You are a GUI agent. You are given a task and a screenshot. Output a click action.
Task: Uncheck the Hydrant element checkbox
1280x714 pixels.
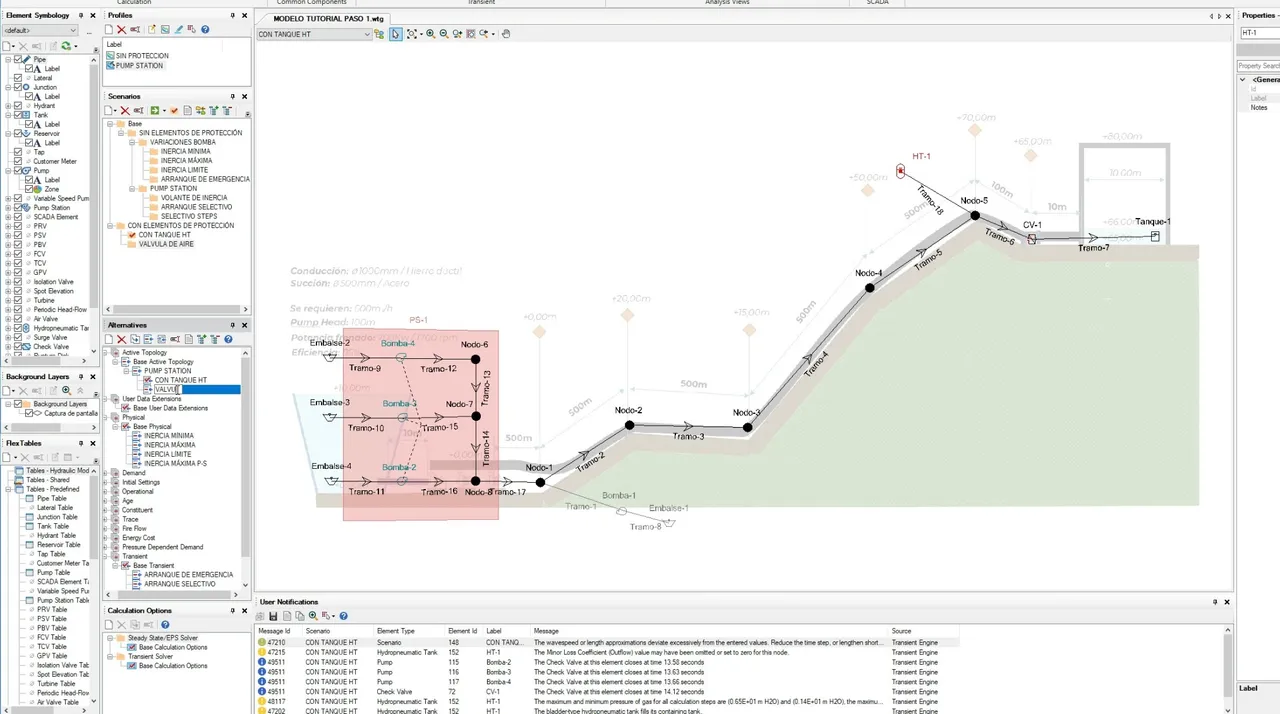point(18,105)
